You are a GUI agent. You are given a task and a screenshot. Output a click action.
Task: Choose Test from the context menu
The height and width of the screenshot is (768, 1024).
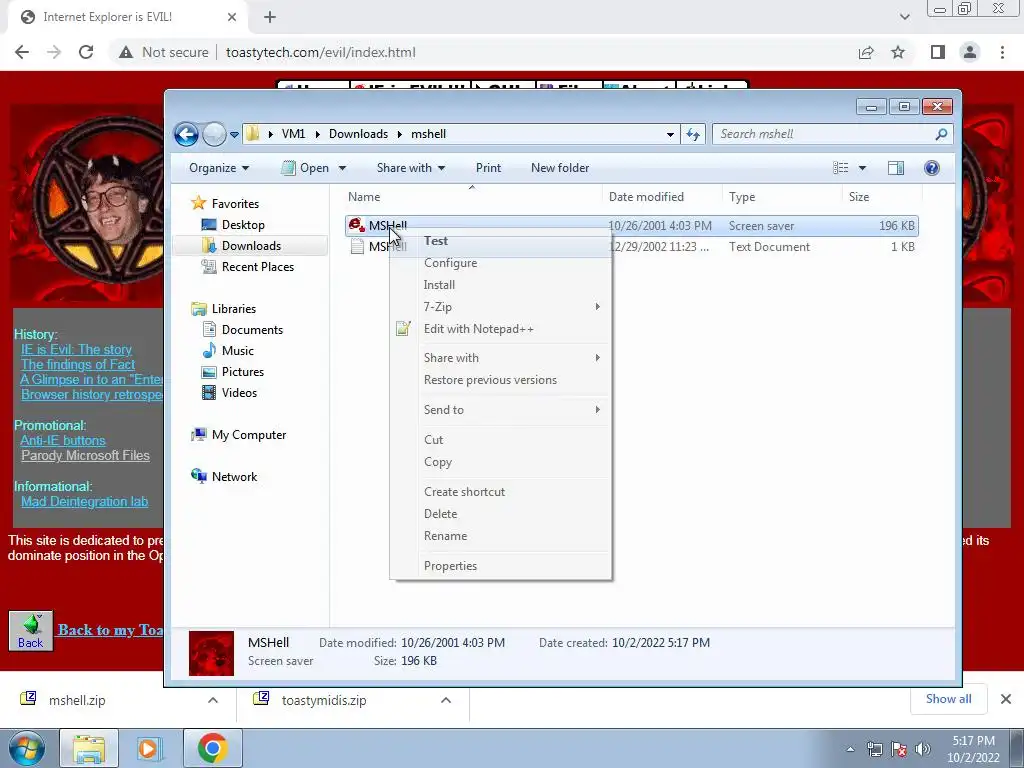pyautogui.click(x=500, y=241)
